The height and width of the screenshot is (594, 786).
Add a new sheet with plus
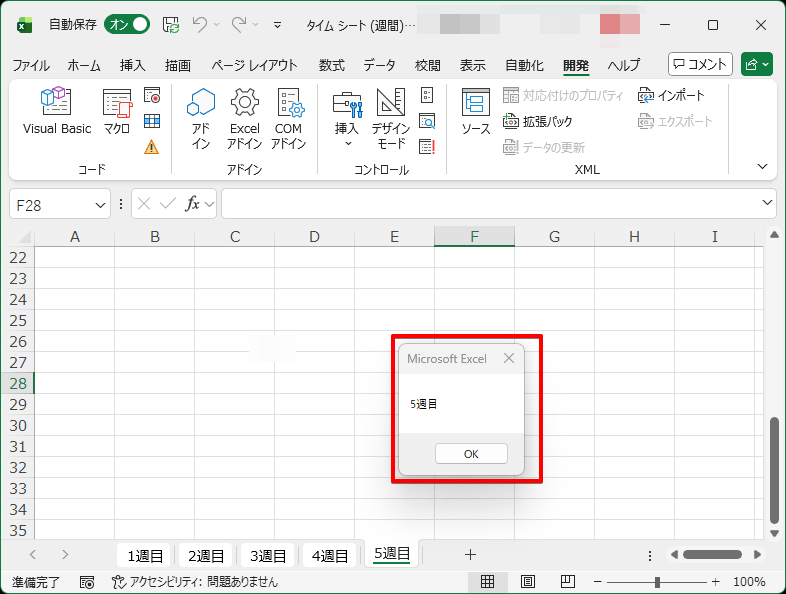470,554
